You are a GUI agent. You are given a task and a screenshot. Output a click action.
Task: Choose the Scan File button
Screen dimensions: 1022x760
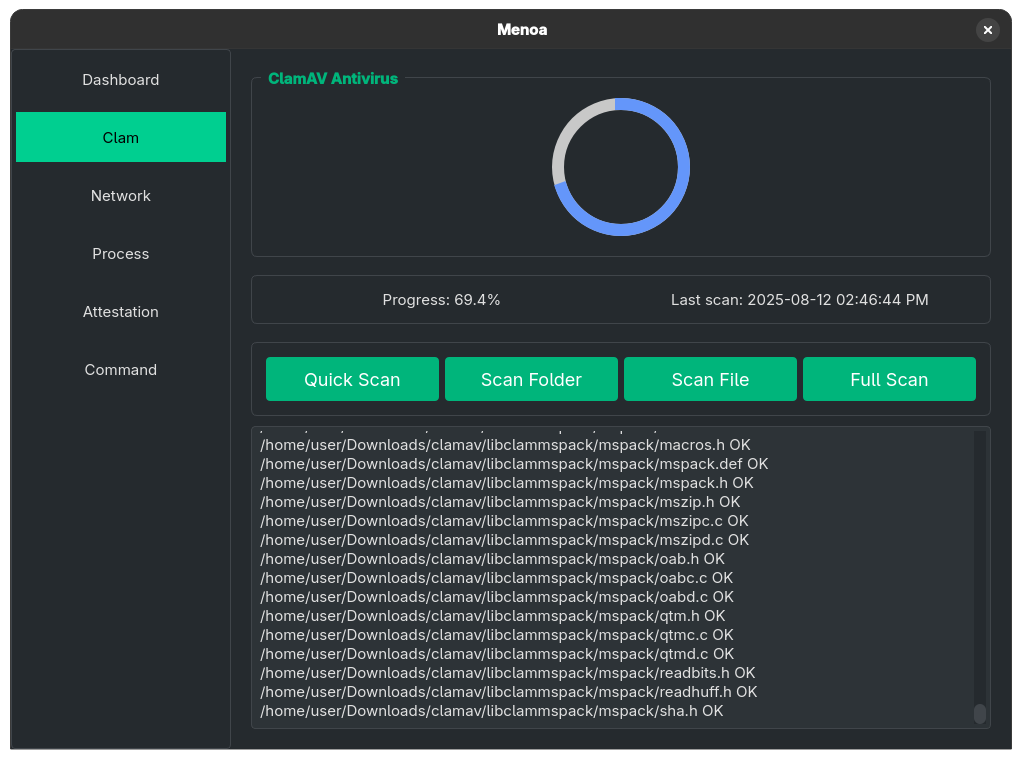[710, 379]
